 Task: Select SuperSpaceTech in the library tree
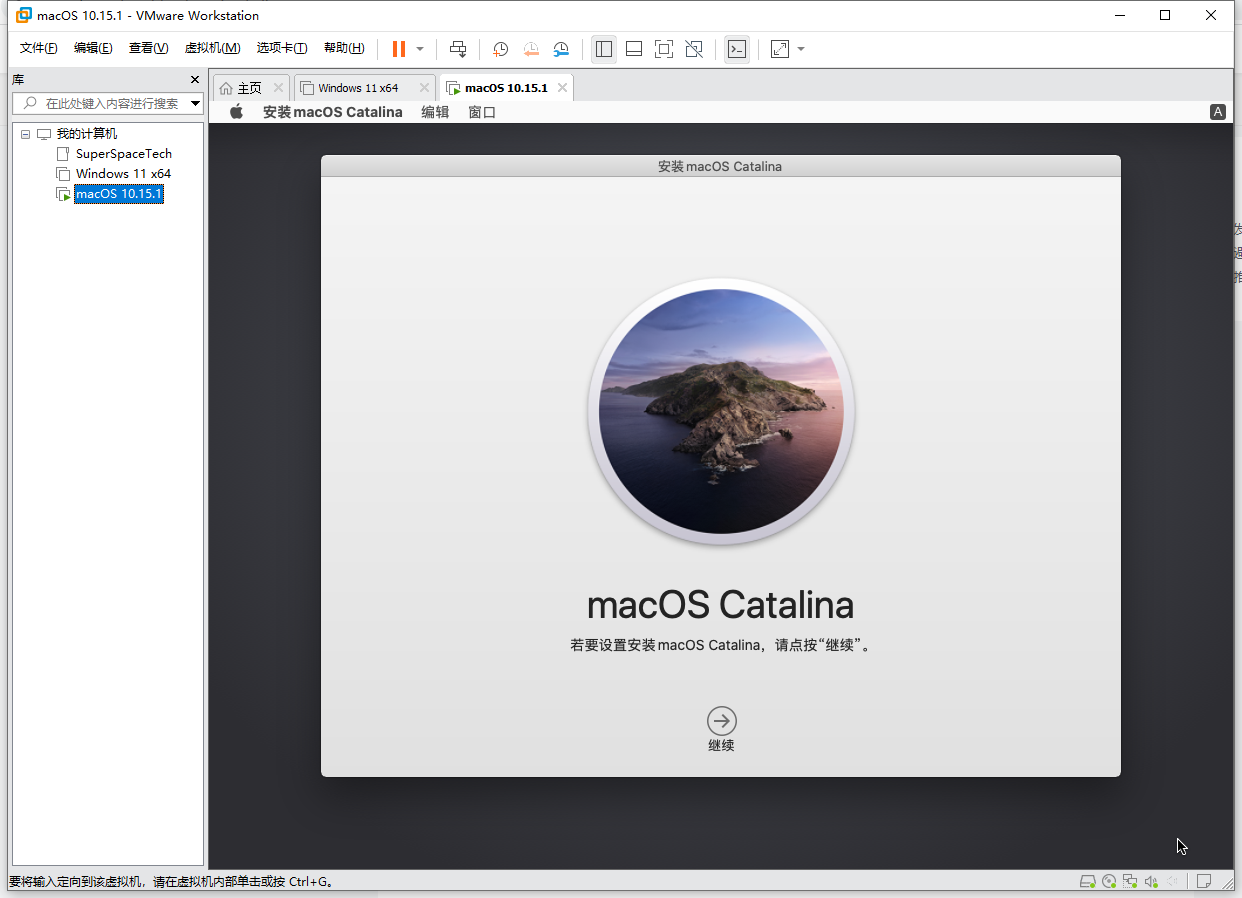[x=124, y=154]
